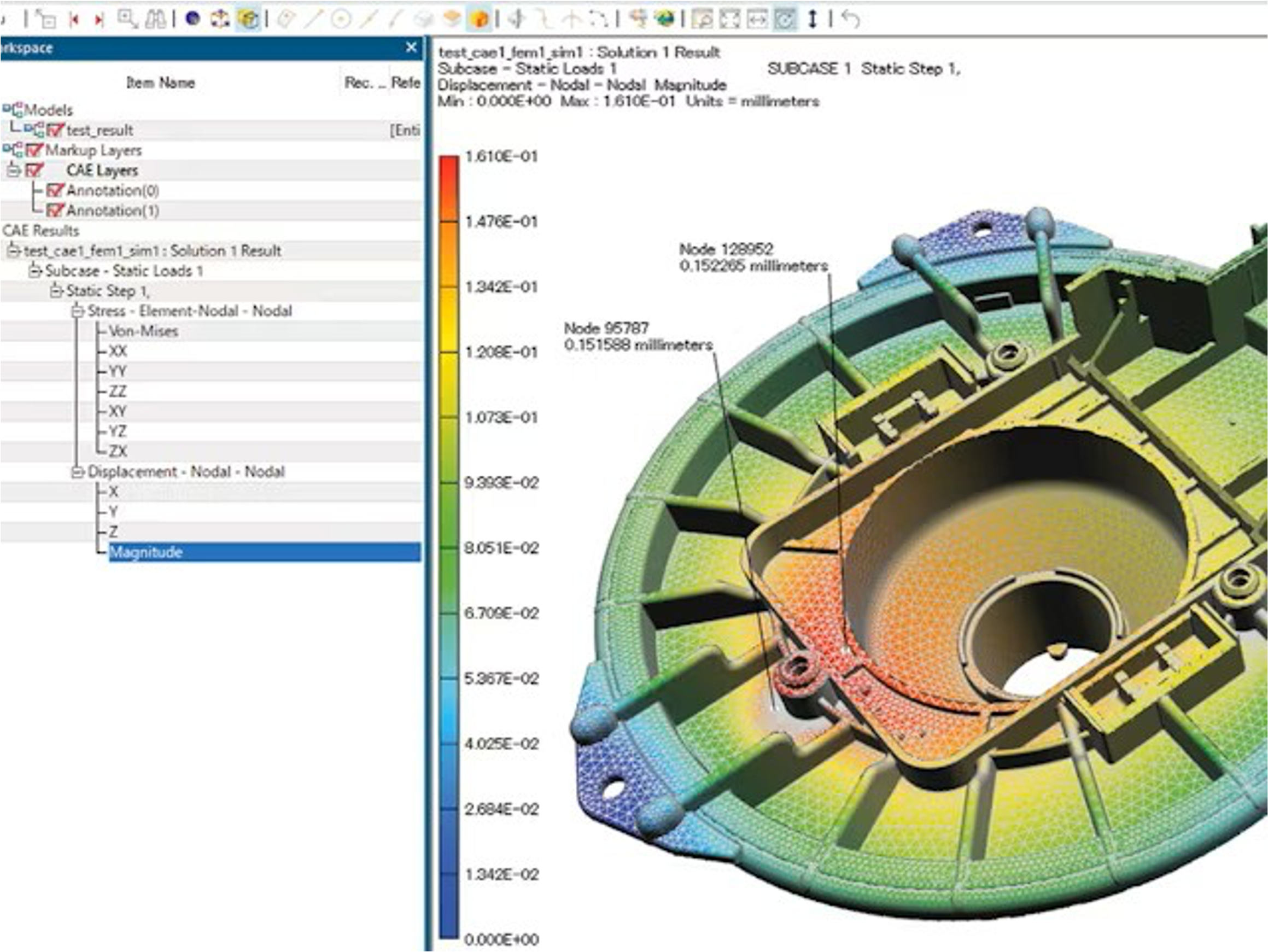
Task: Select the XY stress component
Action: [x=118, y=412]
